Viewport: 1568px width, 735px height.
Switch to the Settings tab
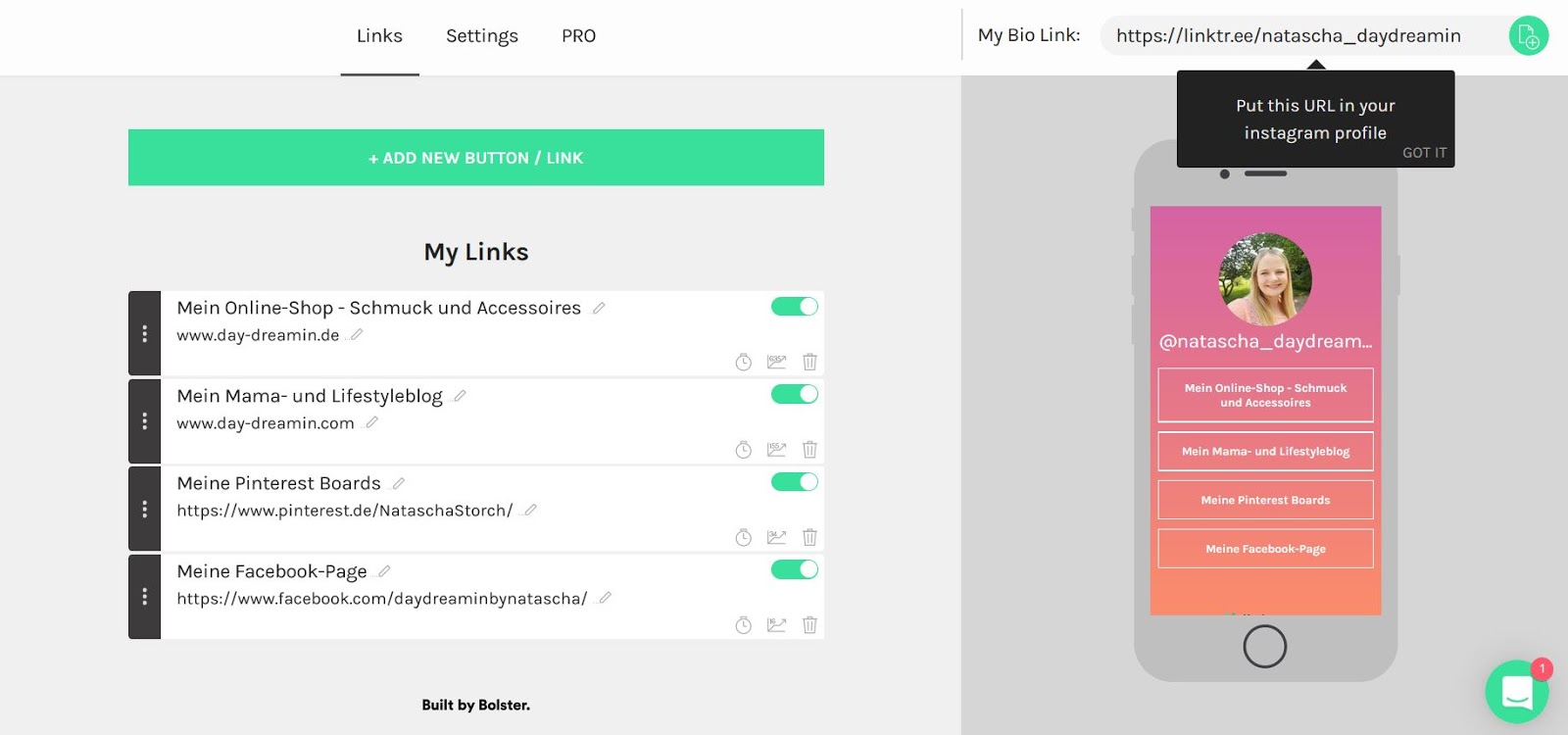click(x=481, y=36)
